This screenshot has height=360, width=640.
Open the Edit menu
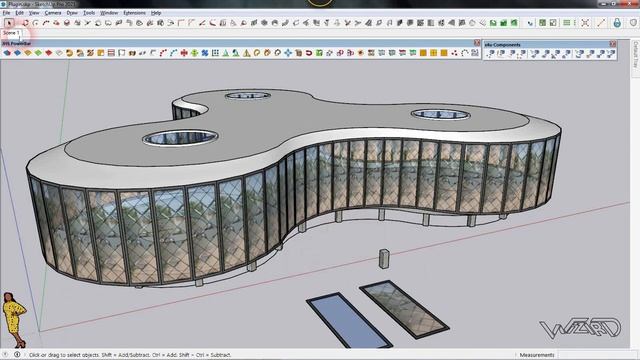click(x=20, y=13)
